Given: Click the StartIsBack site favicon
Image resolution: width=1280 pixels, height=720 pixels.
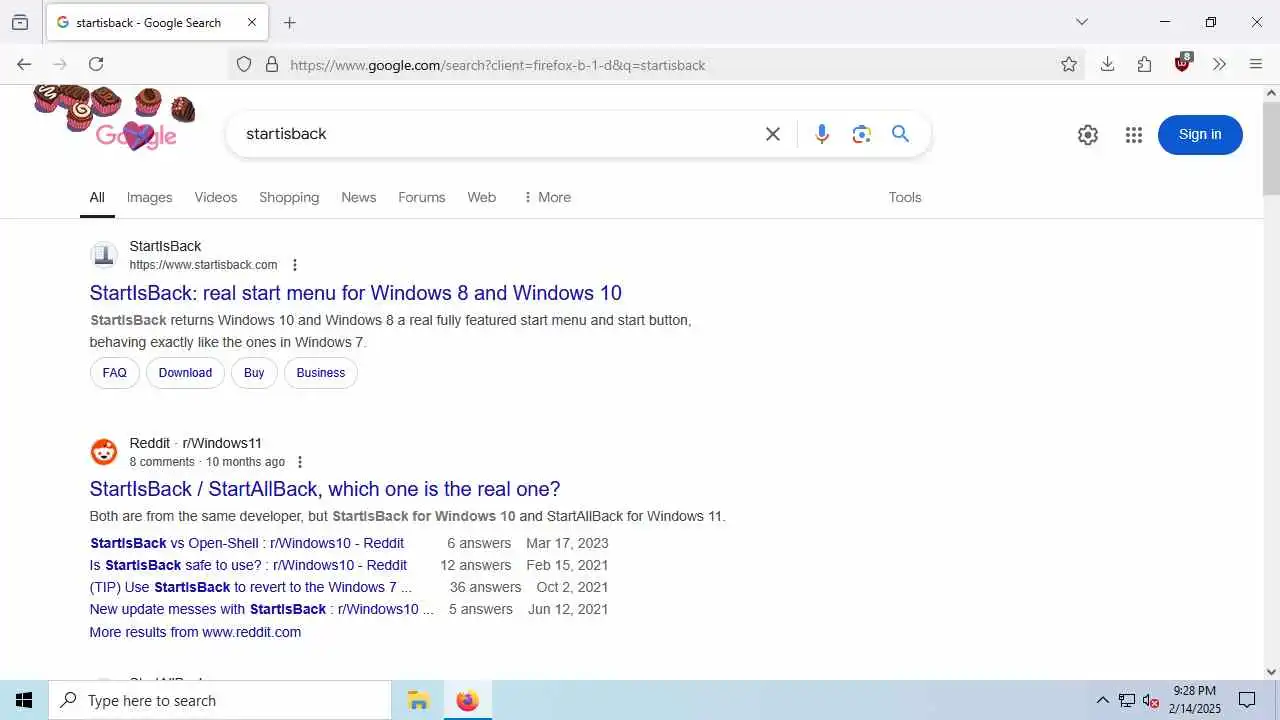Looking at the screenshot, I should click(104, 255).
